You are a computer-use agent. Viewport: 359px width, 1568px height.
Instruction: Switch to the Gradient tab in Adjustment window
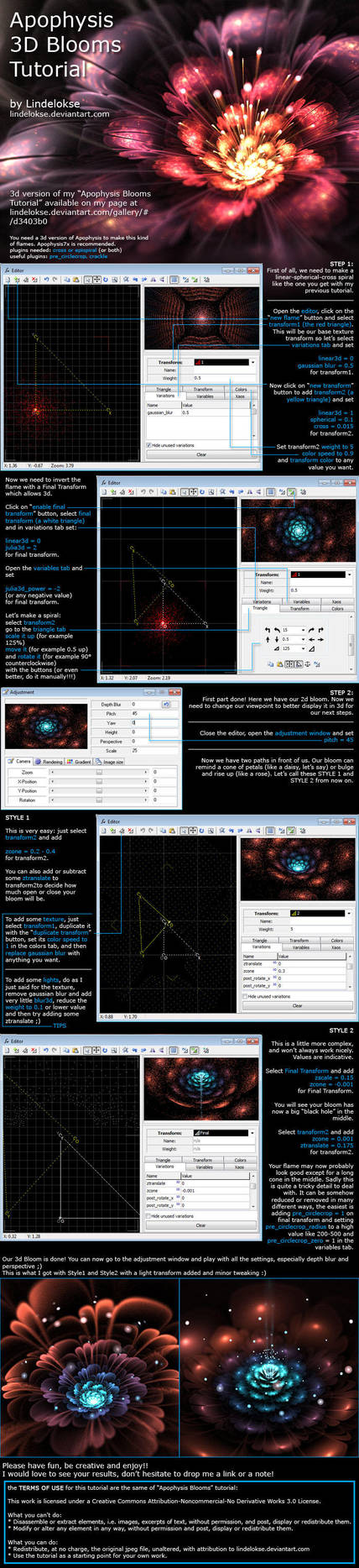[x=79, y=762]
